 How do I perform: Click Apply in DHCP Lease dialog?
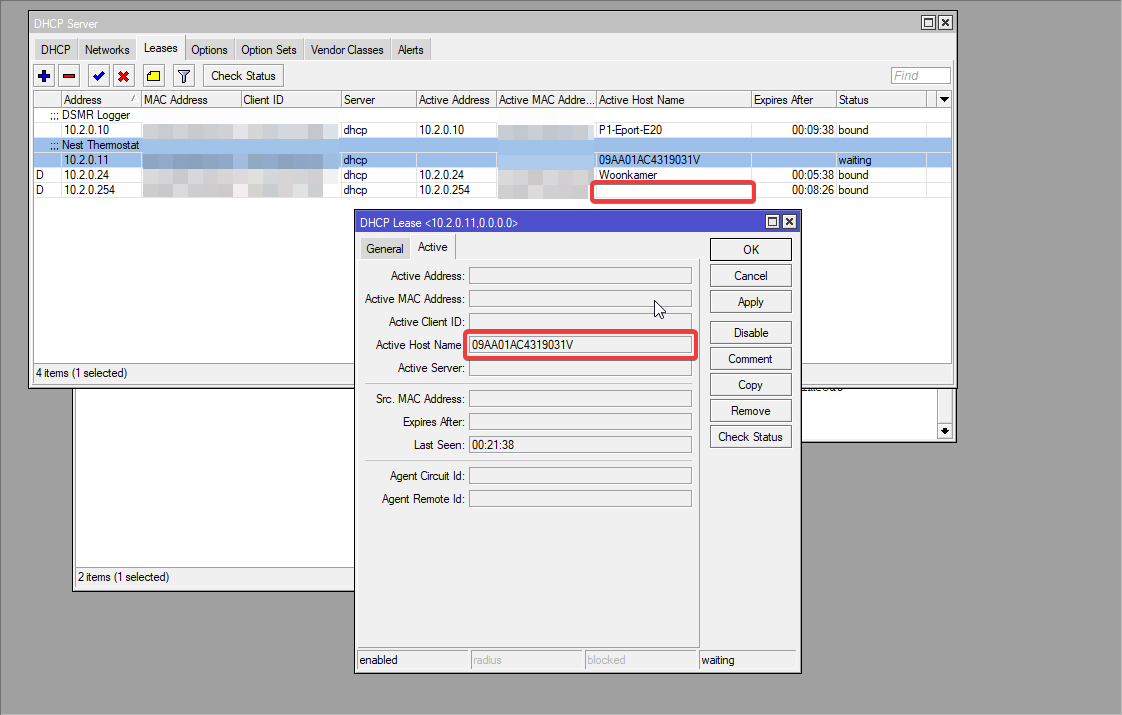(751, 302)
